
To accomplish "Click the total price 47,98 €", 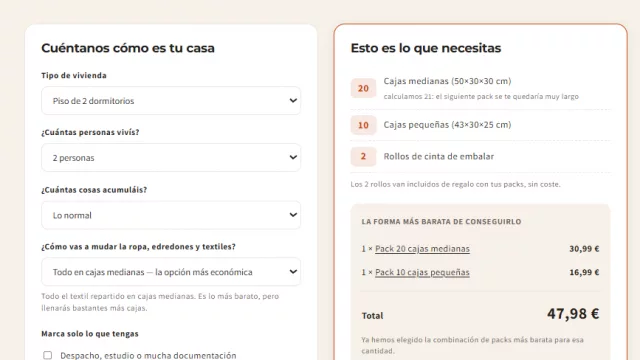I will pyautogui.click(x=573, y=313).
